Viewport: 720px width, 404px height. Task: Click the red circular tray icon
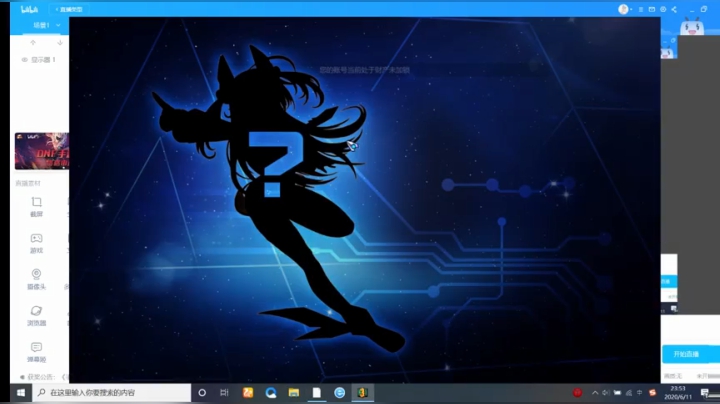pos(577,393)
